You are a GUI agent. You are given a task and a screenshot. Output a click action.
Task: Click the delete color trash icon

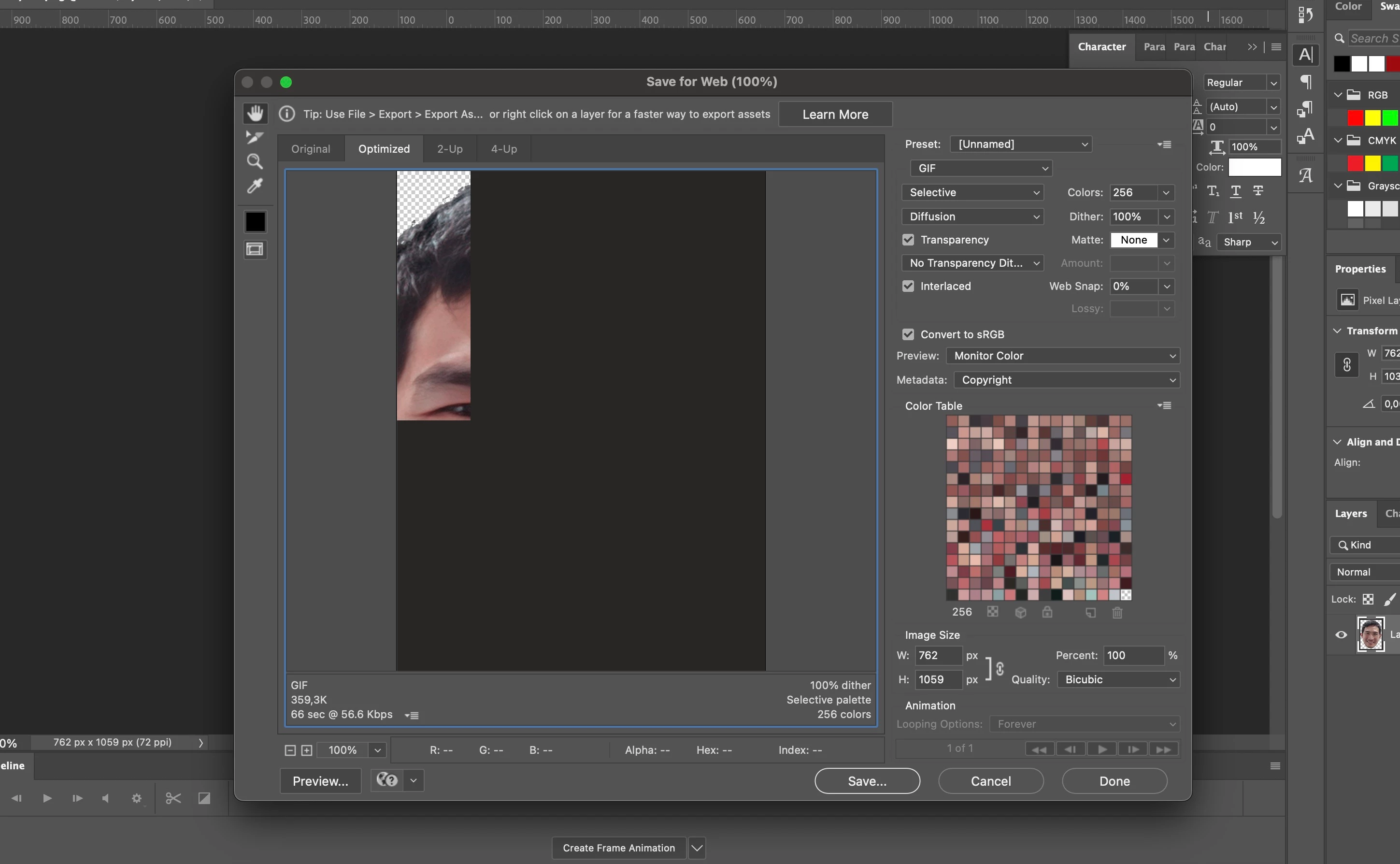click(x=1117, y=613)
